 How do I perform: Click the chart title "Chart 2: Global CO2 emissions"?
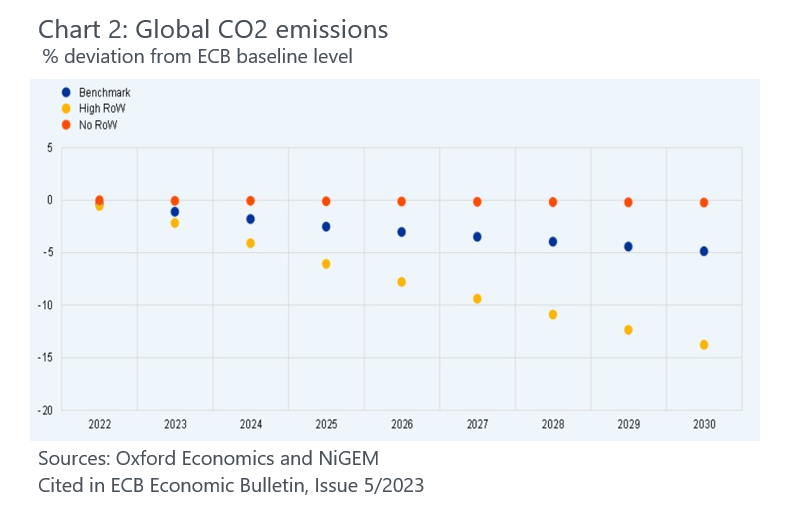(x=212, y=30)
